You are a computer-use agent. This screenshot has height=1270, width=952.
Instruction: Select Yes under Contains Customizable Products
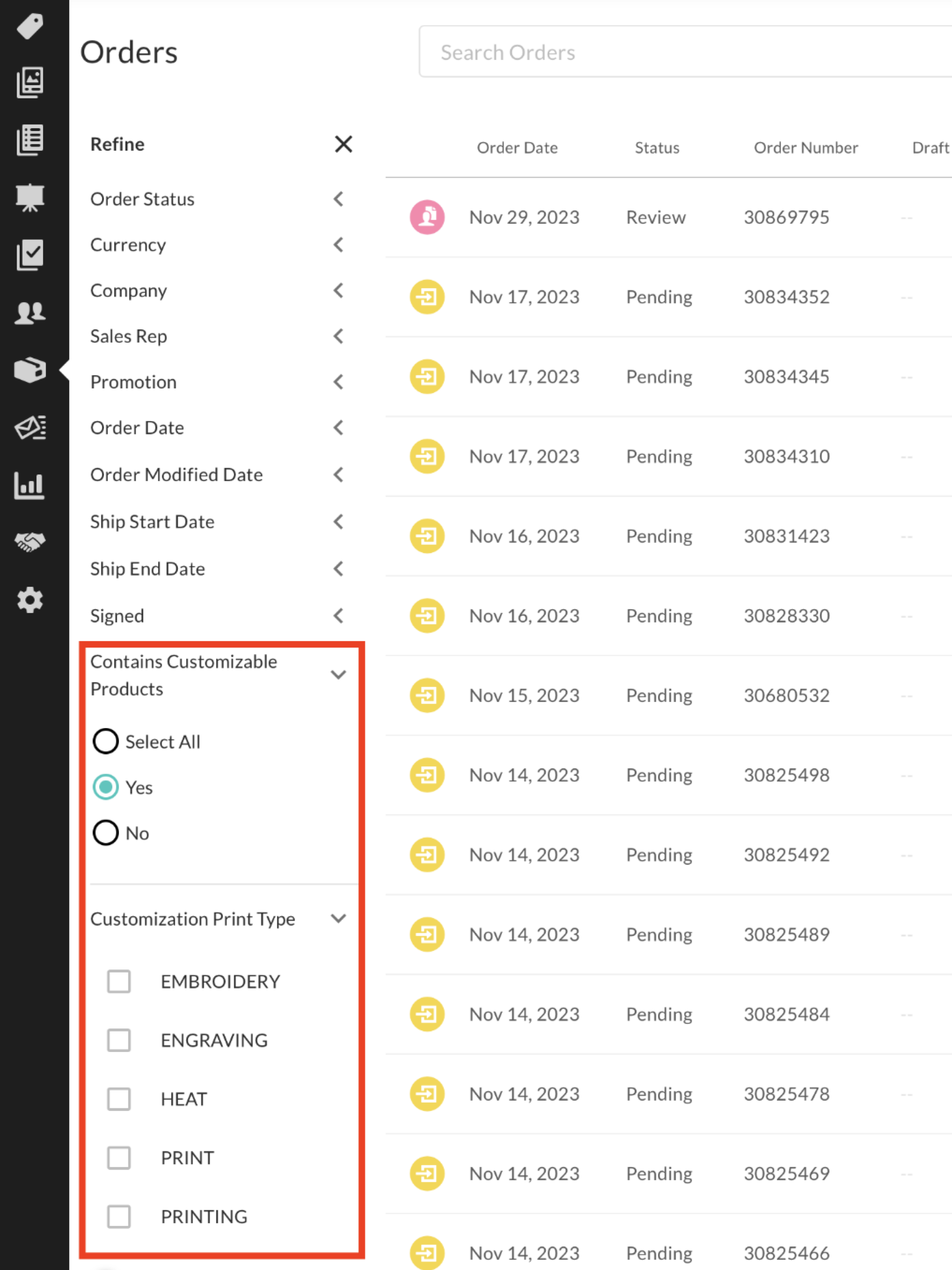pyautogui.click(x=105, y=787)
